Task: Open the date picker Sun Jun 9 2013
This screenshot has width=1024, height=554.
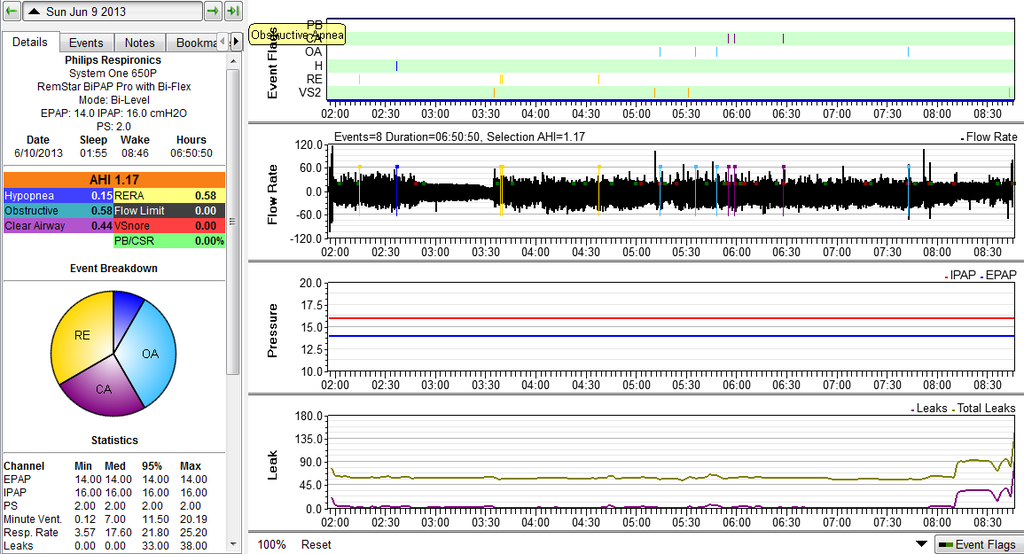Action: click(x=112, y=11)
